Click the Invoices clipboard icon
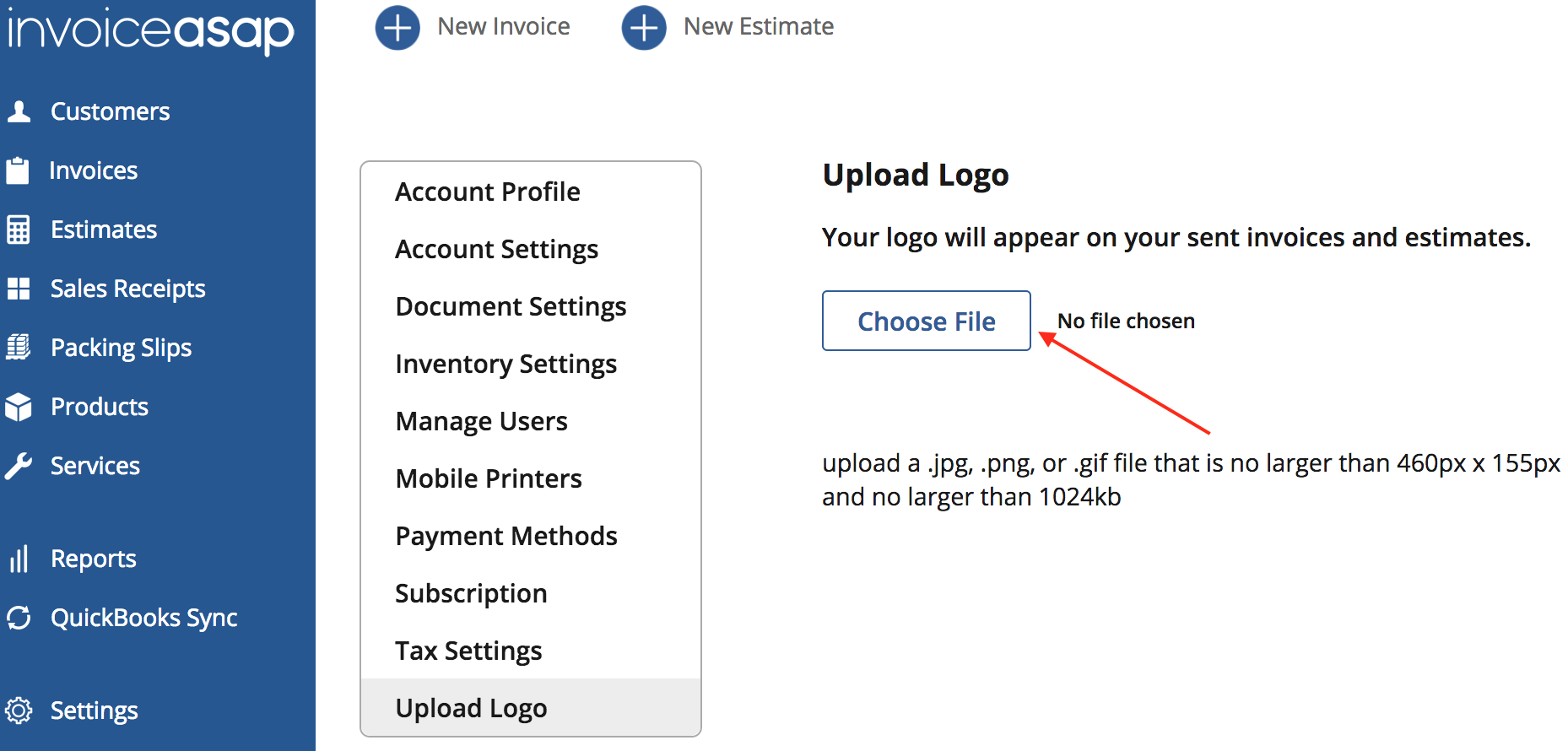Image resolution: width=1568 pixels, height=751 pixels. [x=18, y=170]
